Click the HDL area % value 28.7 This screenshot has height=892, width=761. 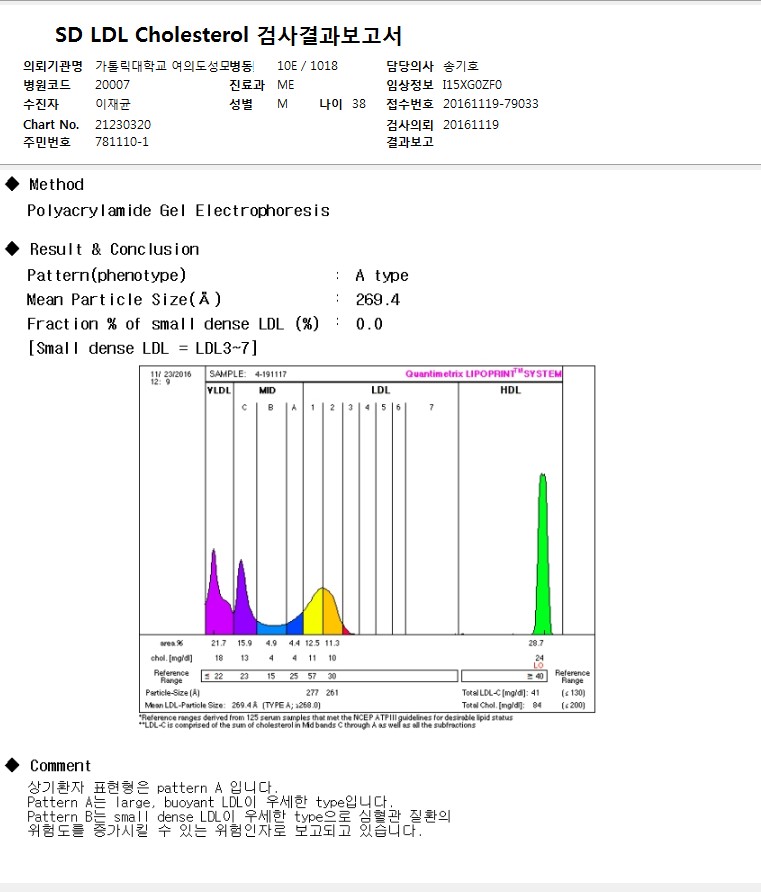(x=536, y=643)
